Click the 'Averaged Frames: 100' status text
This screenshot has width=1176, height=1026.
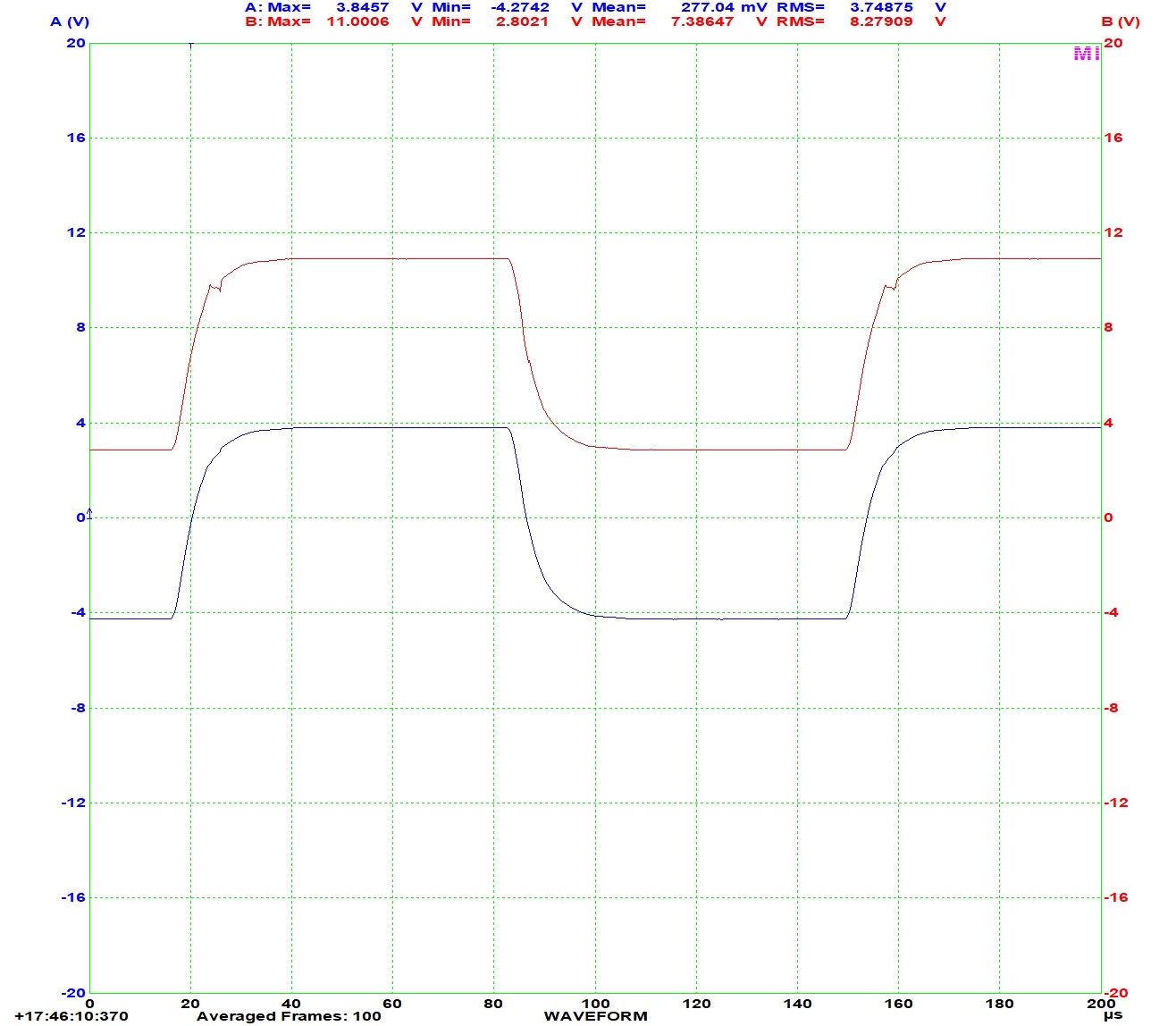click(x=289, y=1016)
